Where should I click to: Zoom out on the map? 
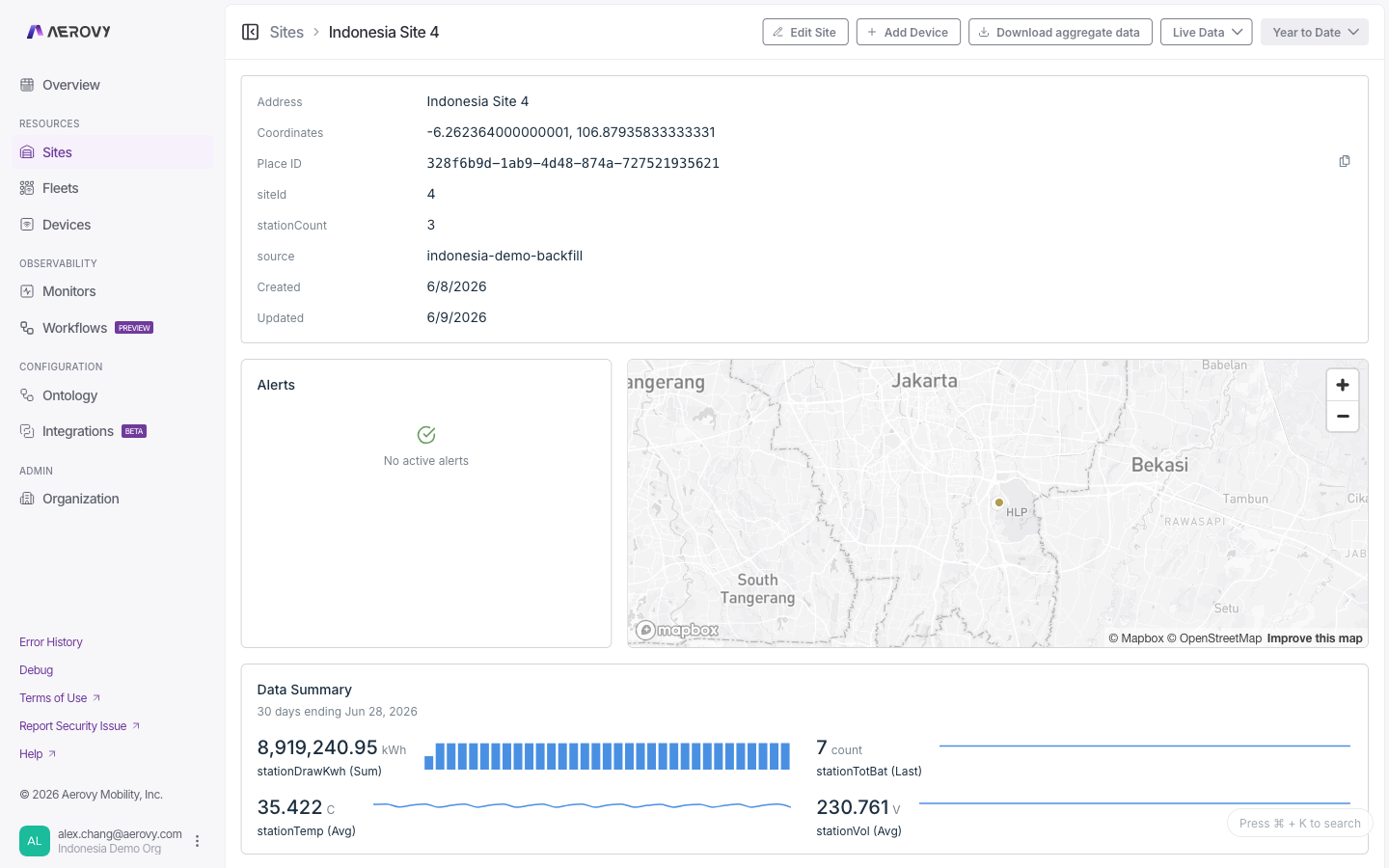[1343, 416]
